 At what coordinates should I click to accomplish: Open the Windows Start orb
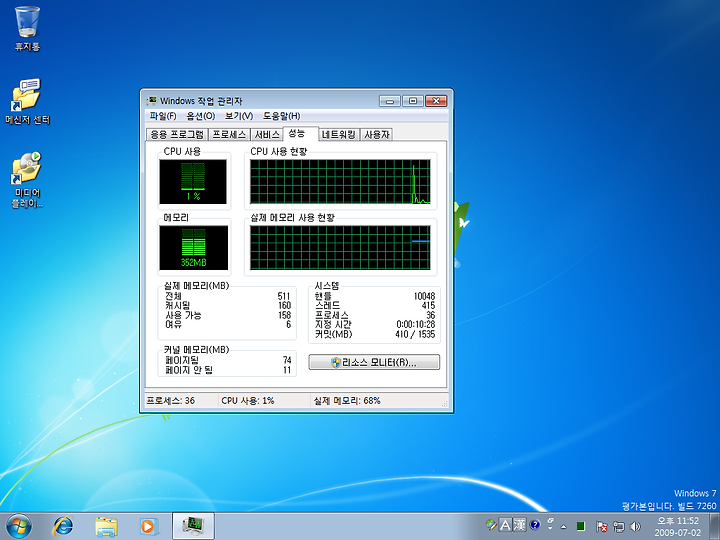pyautogui.click(x=19, y=526)
